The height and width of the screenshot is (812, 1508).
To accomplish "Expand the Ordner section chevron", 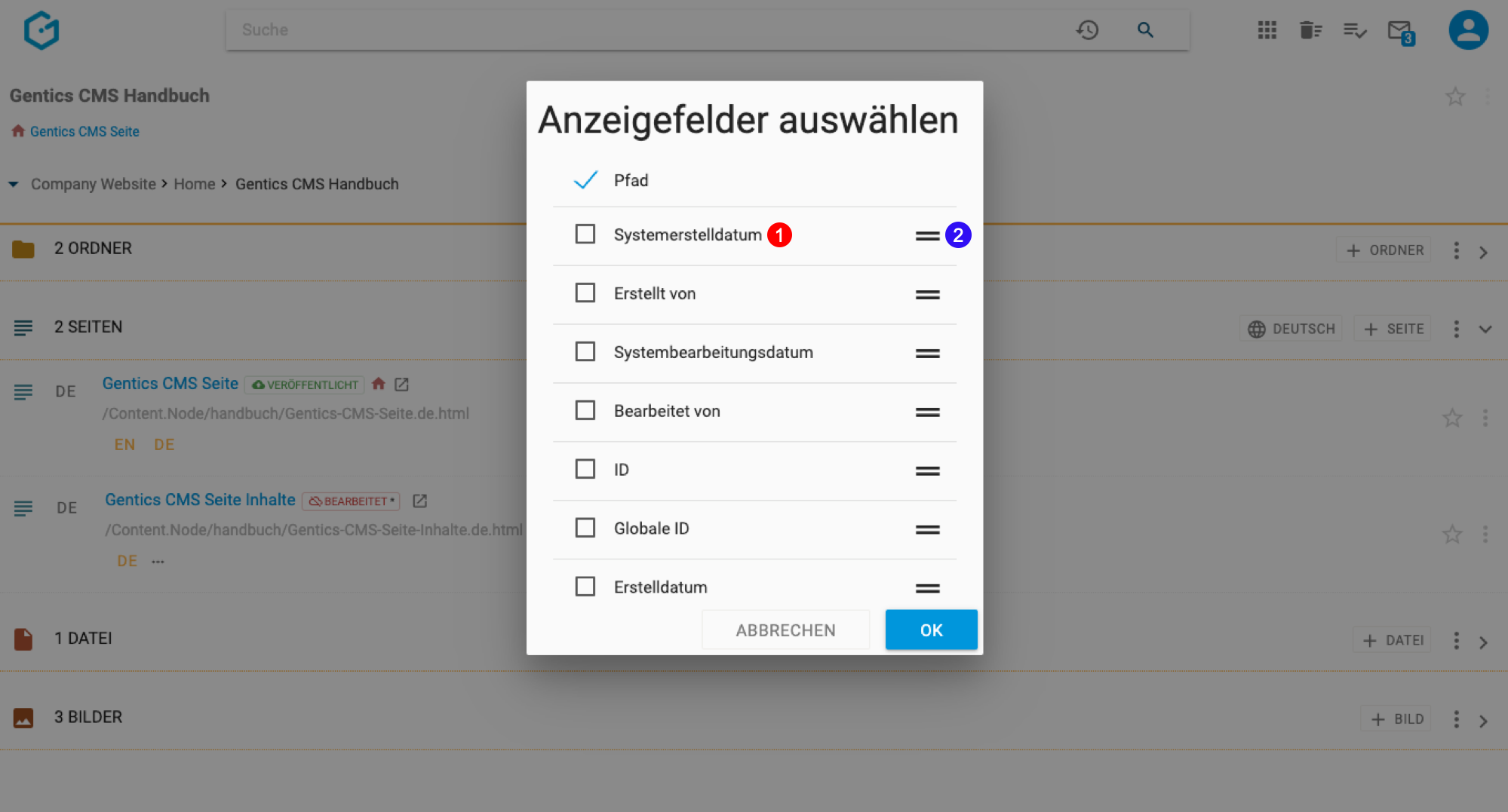I will [1484, 253].
